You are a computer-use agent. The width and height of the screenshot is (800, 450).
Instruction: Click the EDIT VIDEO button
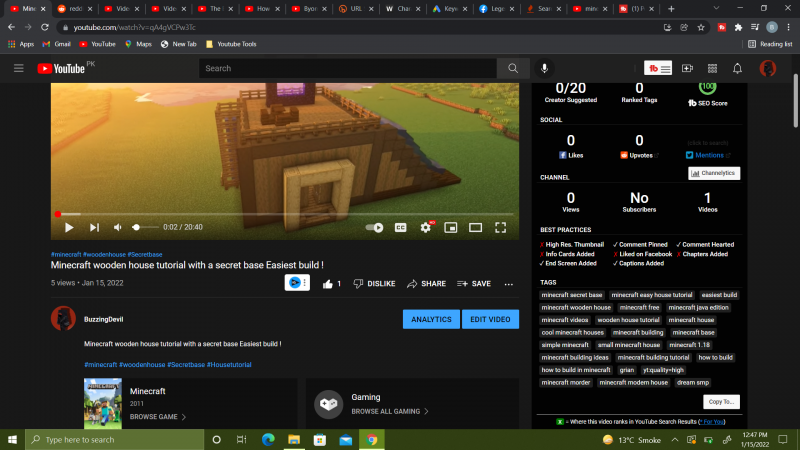[490, 319]
